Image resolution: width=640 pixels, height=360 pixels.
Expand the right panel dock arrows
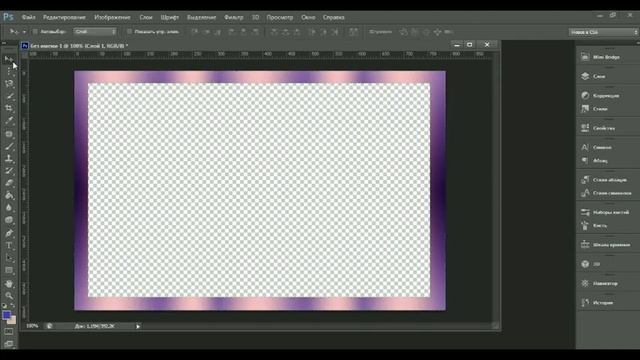[x=638, y=42]
